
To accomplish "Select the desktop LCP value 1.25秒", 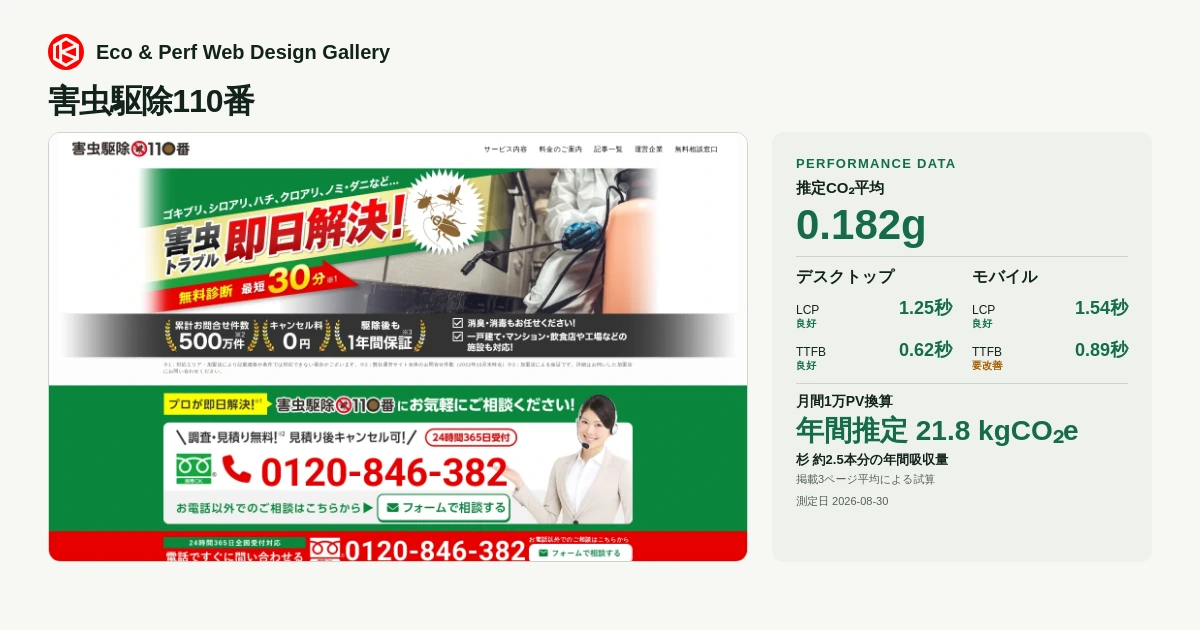I will point(925,308).
